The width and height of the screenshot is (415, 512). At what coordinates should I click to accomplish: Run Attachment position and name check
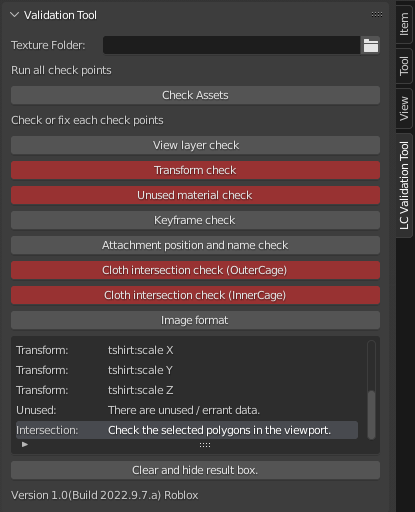[195, 245]
